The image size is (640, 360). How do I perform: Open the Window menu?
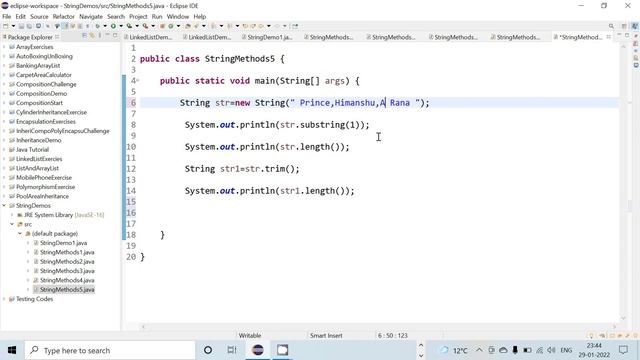tap(178, 17)
